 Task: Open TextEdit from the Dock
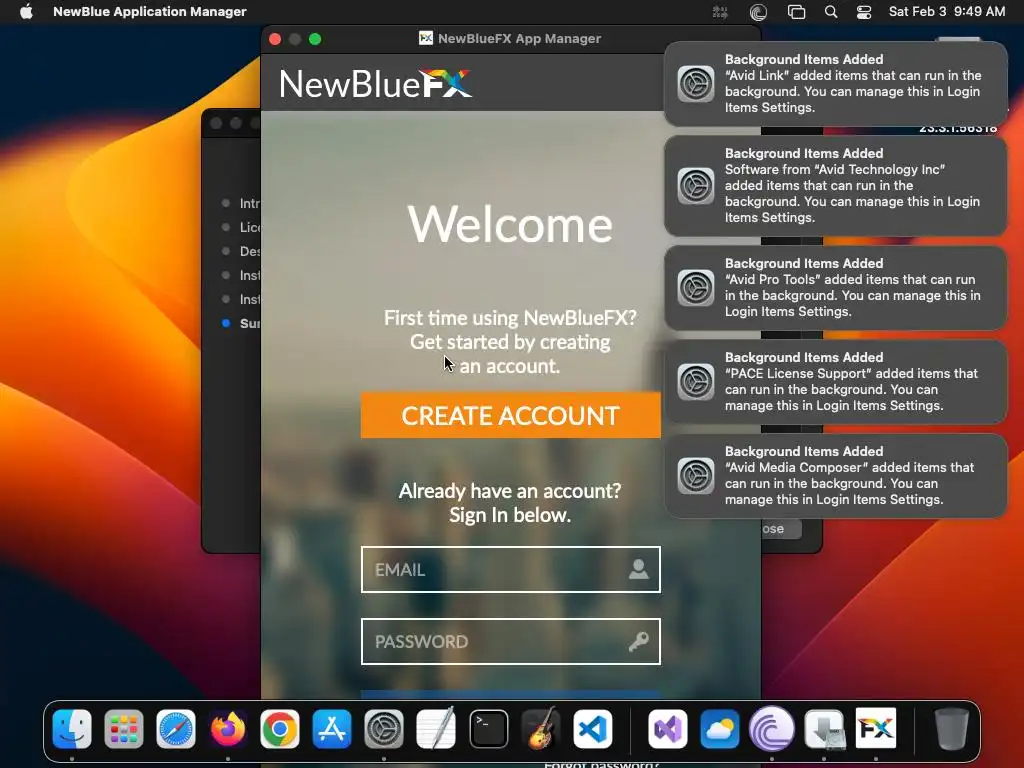pos(436,728)
